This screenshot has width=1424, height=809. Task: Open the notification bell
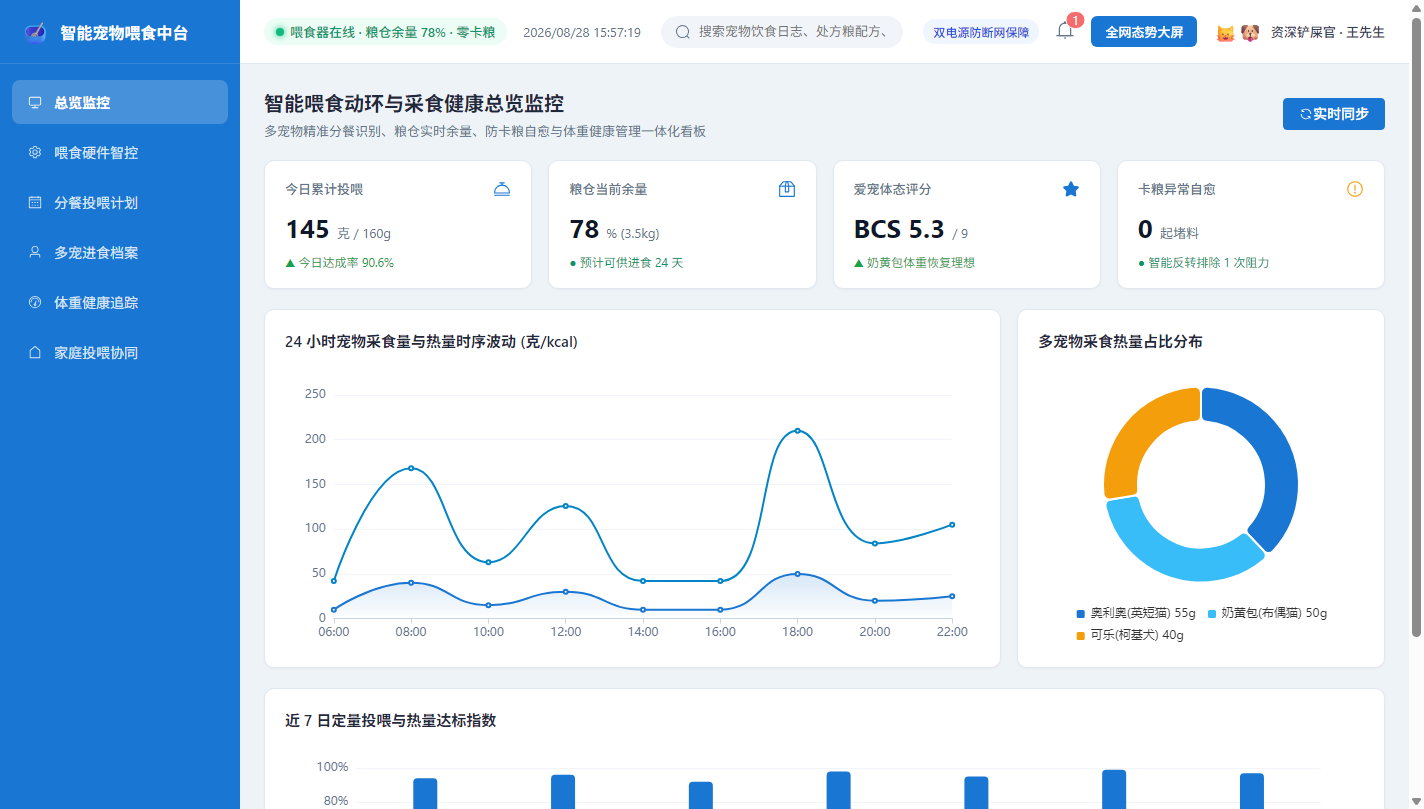pyautogui.click(x=1065, y=31)
